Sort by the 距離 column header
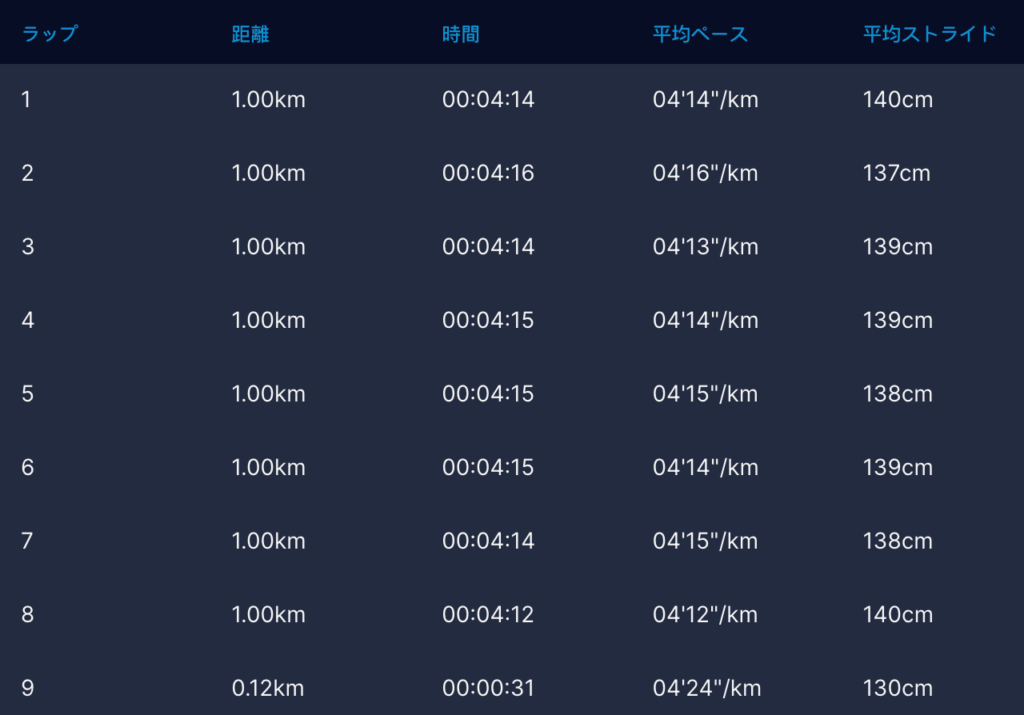The width and height of the screenshot is (1024, 715). tap(250, 34)
